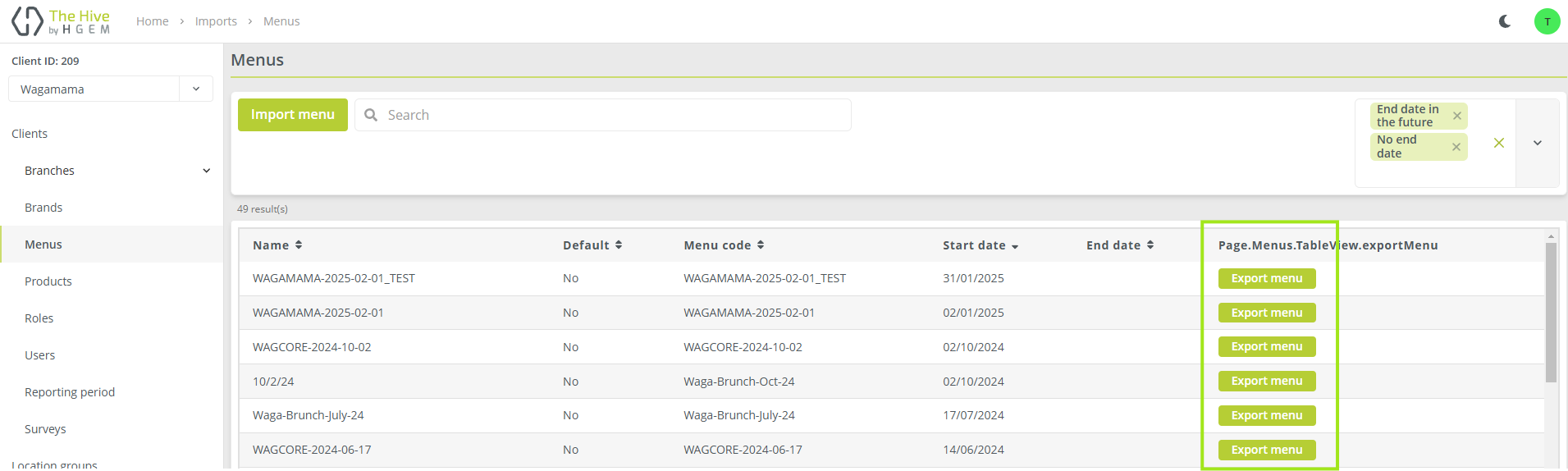This screenshot has height=471, width=1568.
Task: Go to Reporting period page
Action: click(70, 392)
